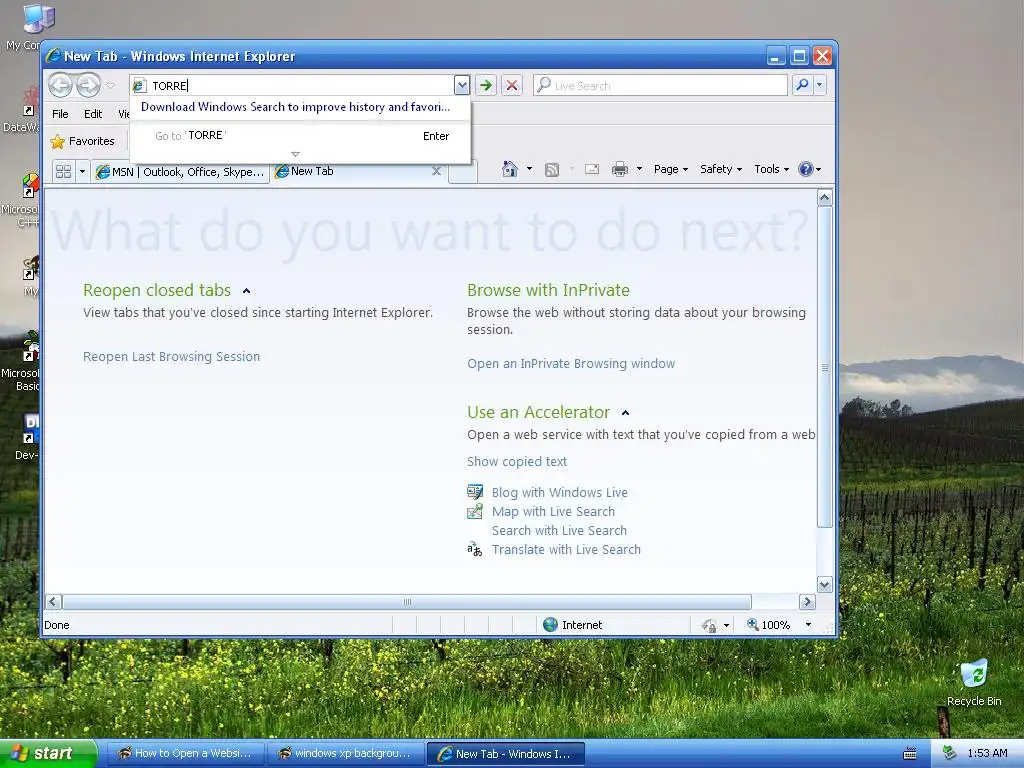Open an InPrivate Browsing window link
Viewport: 1024px width, 768px height.
[571, 364]
